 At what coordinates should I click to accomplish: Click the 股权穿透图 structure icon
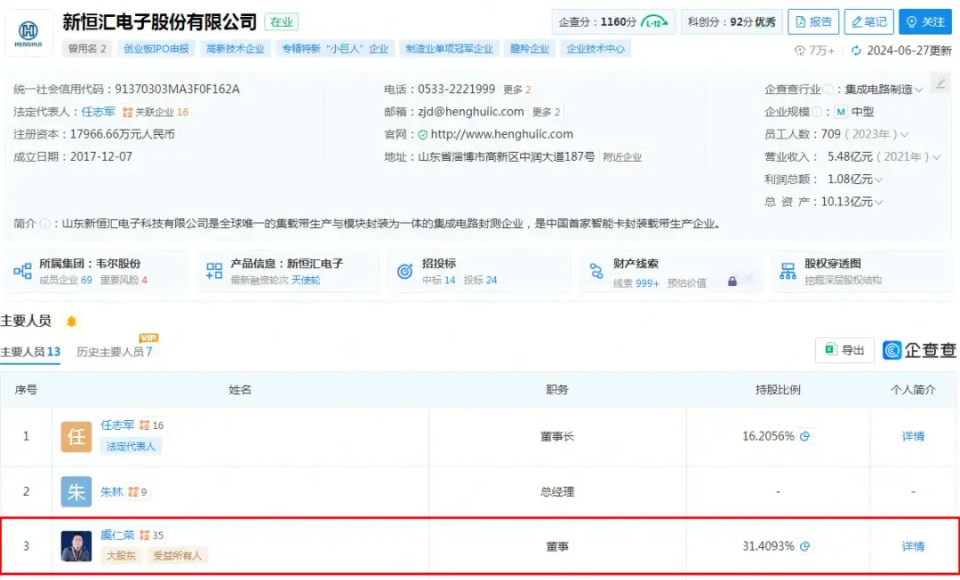(x=788, y=271)
